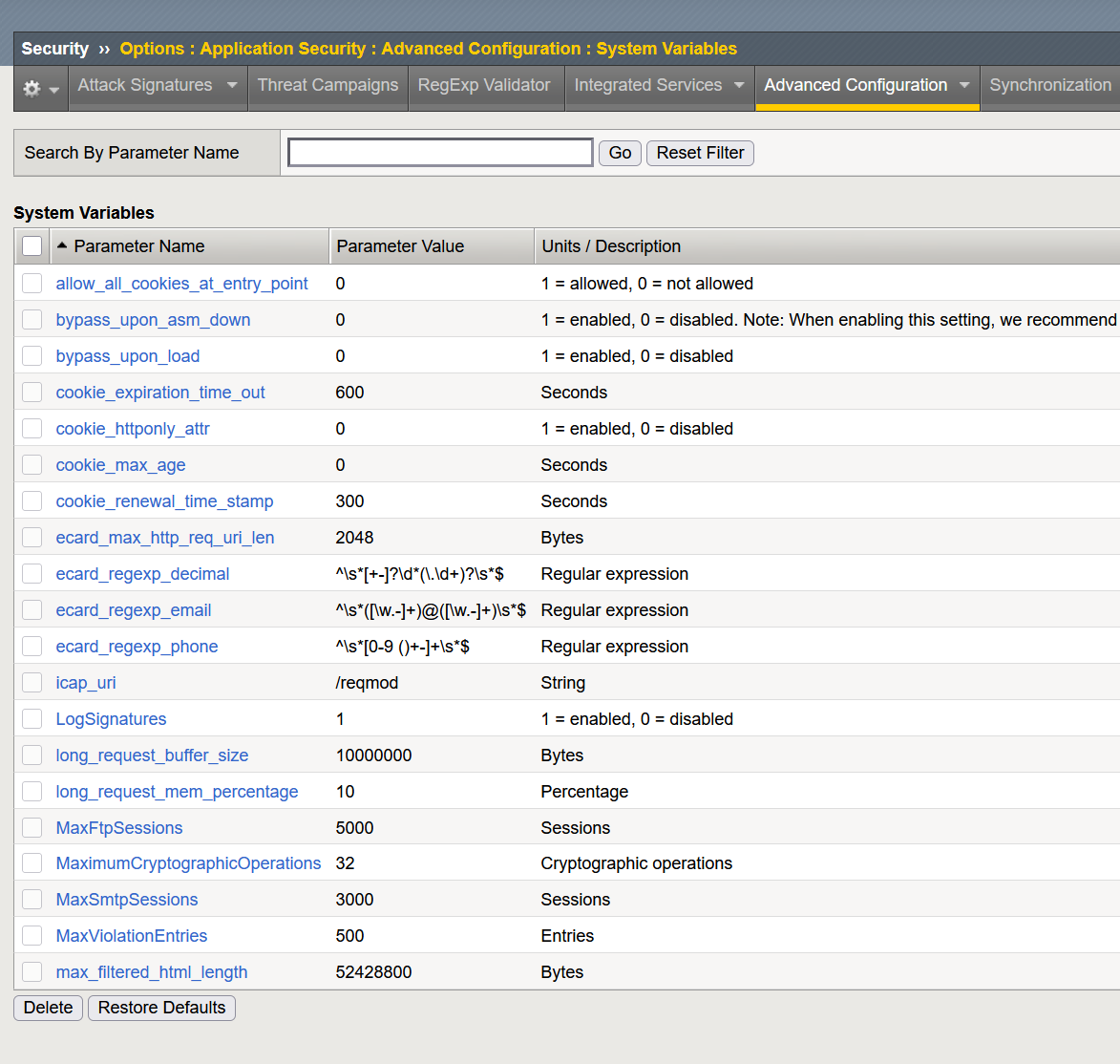Expand the Attack Signatures dropdown arrow
The width and height of the screenshot is (1120, 1064).
[232, 86]
